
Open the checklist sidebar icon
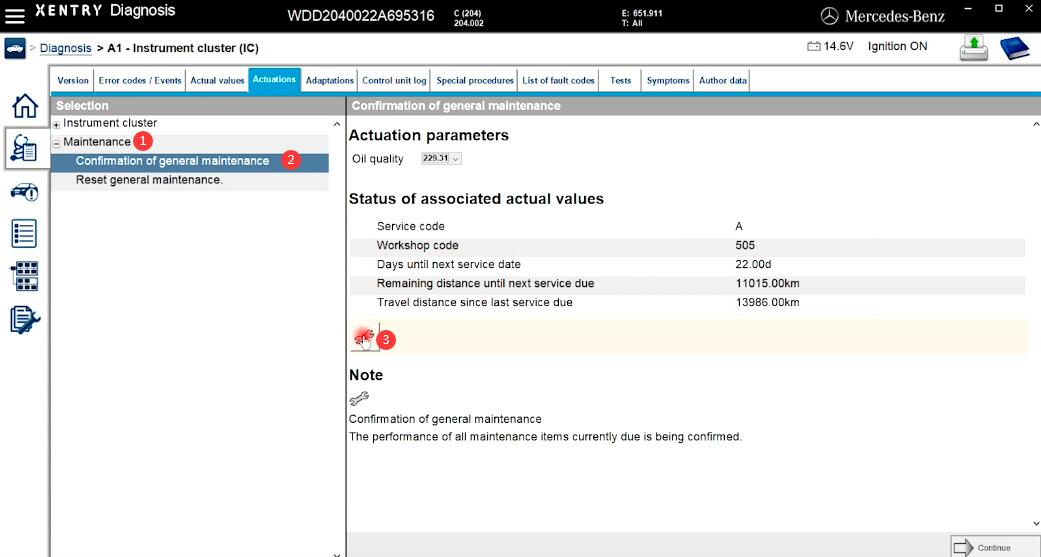pyautogui.click(x=25, y=234)
